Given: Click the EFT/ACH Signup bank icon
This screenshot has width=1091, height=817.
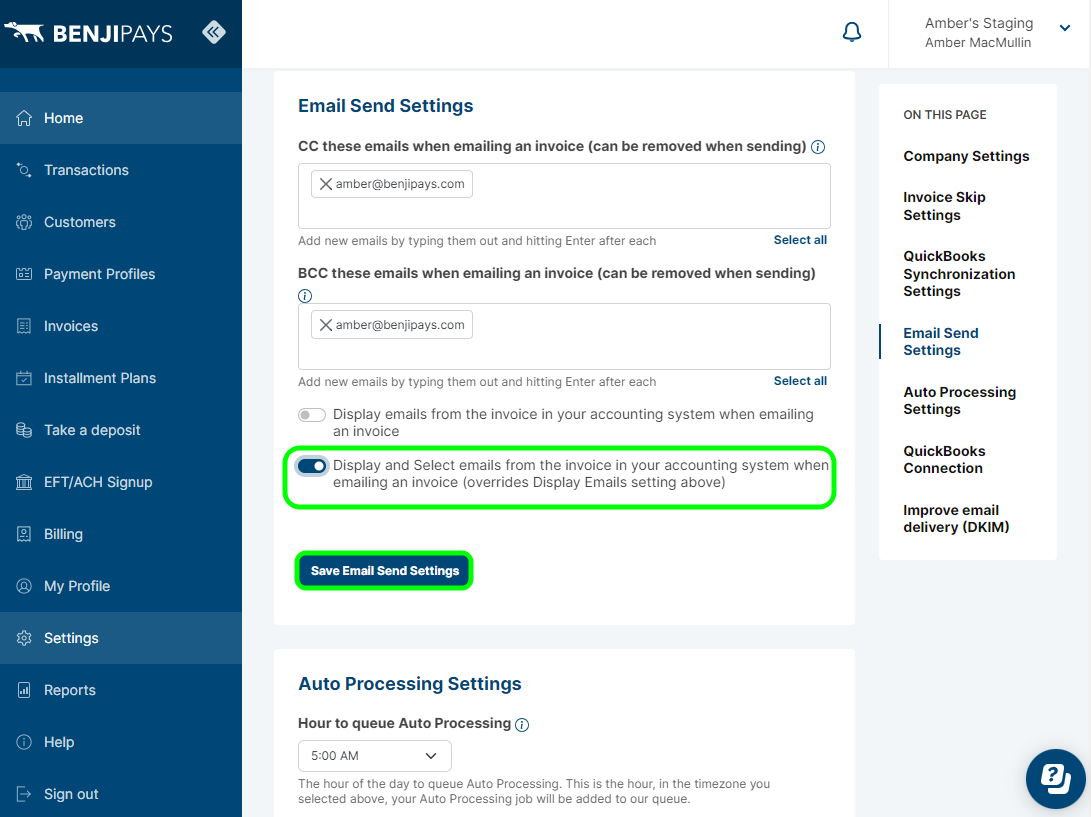Looking at the screenshot, I should pyautogui.click(x=24, y=482).
